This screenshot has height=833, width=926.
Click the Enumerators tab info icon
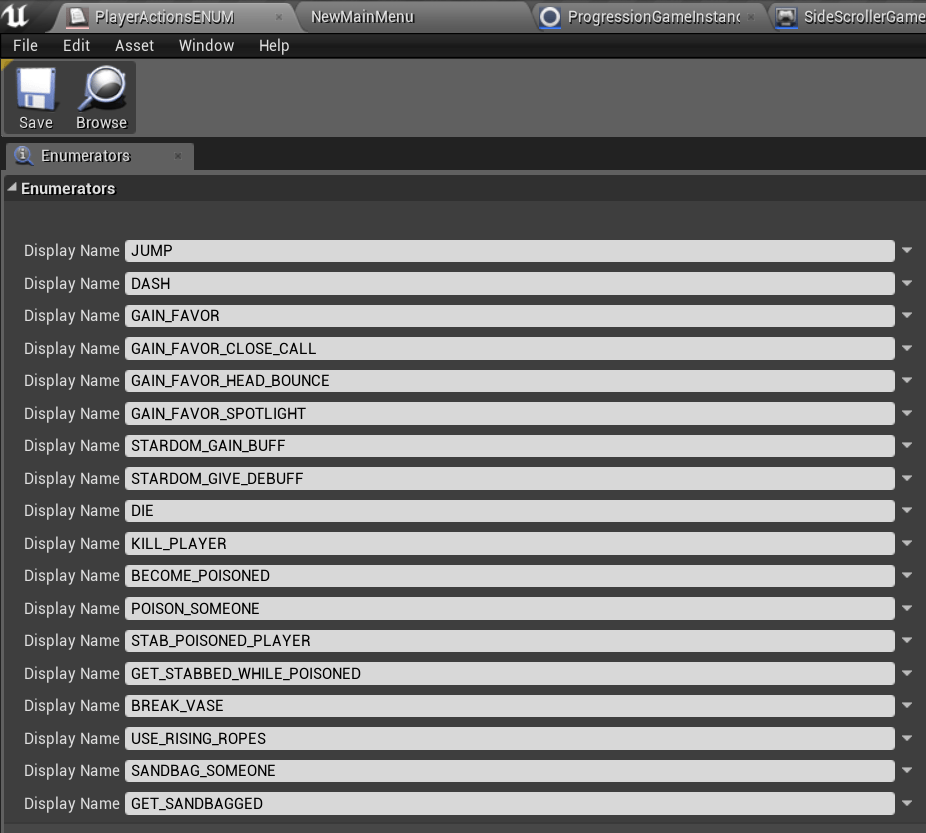[24, 156]
